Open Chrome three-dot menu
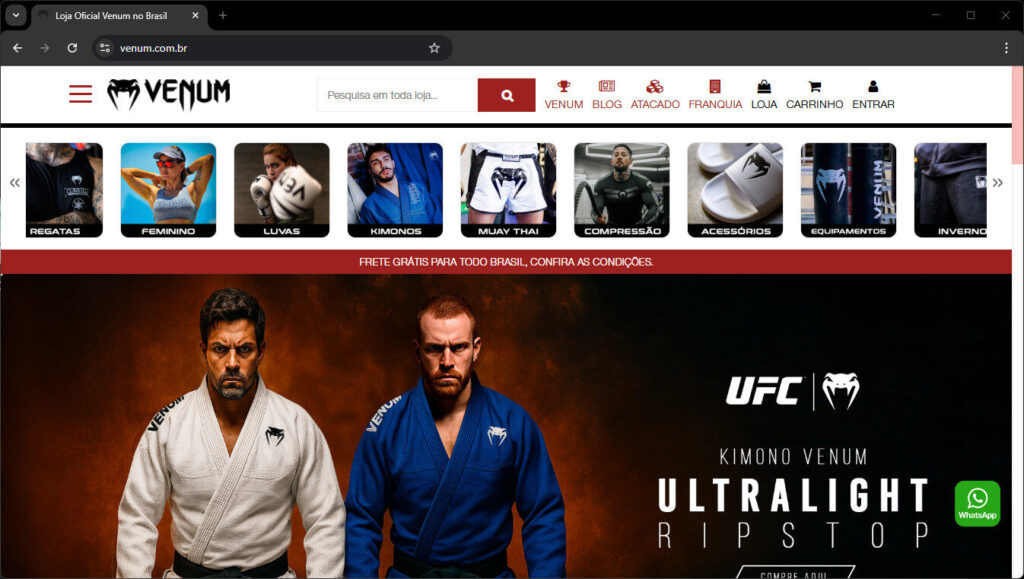The image size is (1024, 579). [1006, 48]
